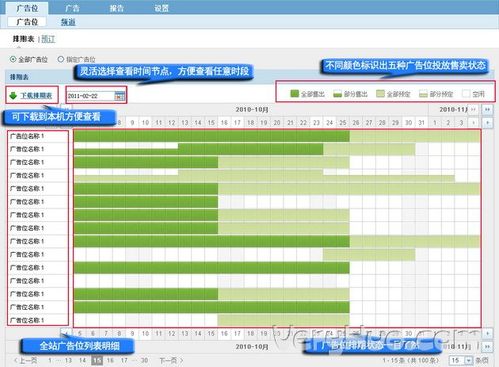Jump forward with the bottom double-arrow button
499x367 pixels.
click(487, 346)
